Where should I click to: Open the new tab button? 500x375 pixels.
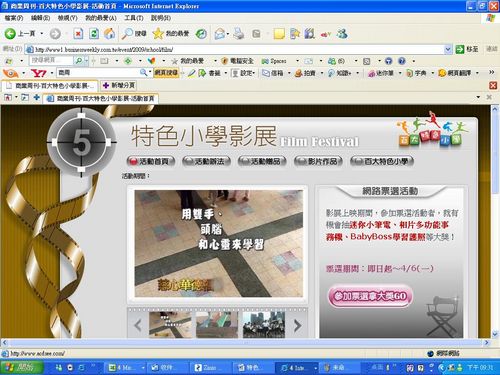(119, 86)
